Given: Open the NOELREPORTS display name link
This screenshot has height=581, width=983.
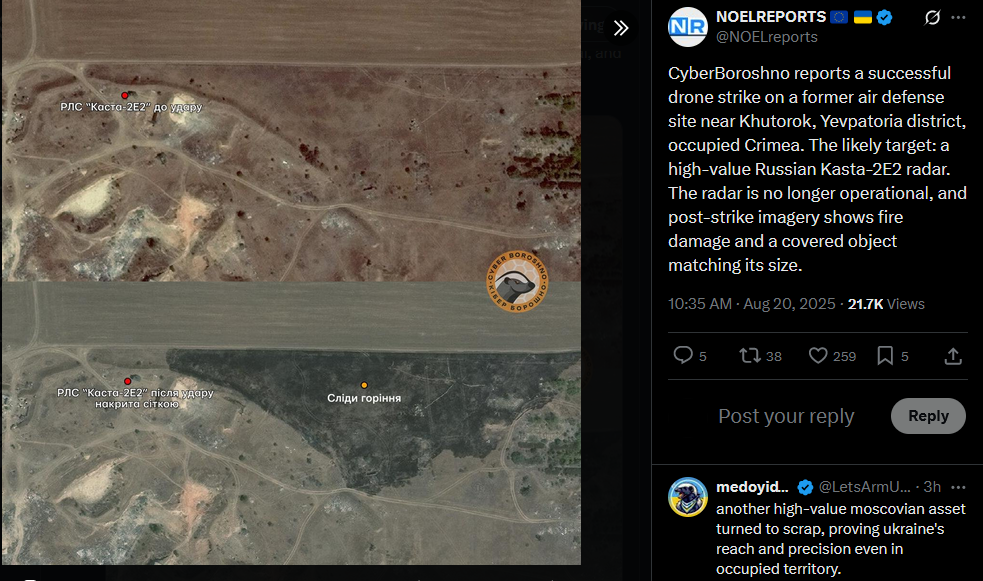Looking at the screenshot, I should (x=770, y=17).
